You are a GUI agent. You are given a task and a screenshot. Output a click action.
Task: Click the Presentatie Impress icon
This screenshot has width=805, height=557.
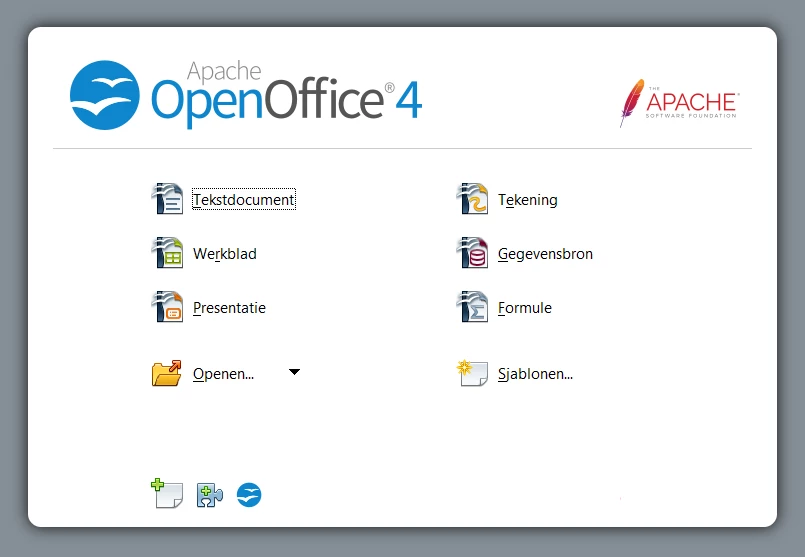167,306
